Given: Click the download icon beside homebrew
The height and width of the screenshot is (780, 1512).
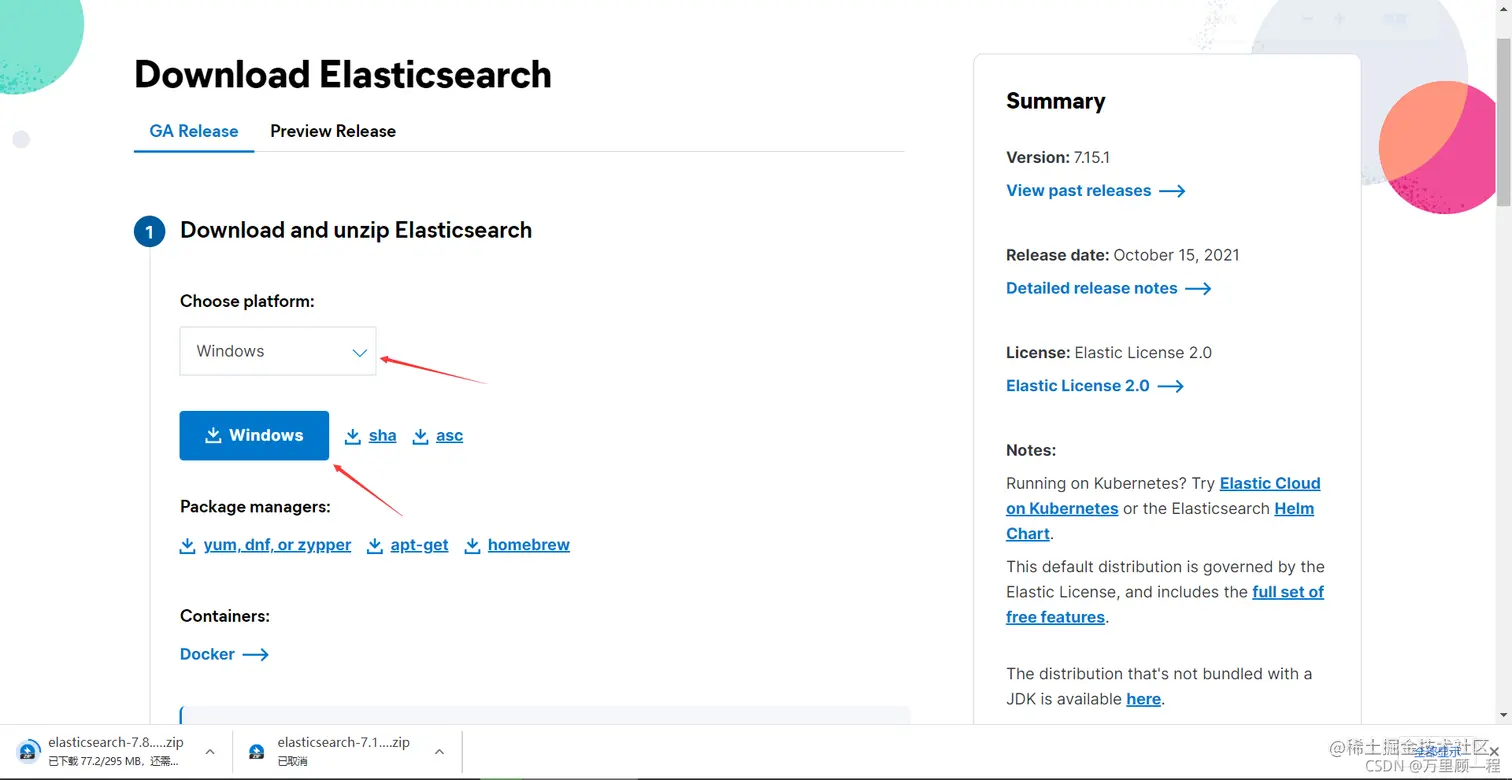Looking at the screenshot, I should 472,546.
